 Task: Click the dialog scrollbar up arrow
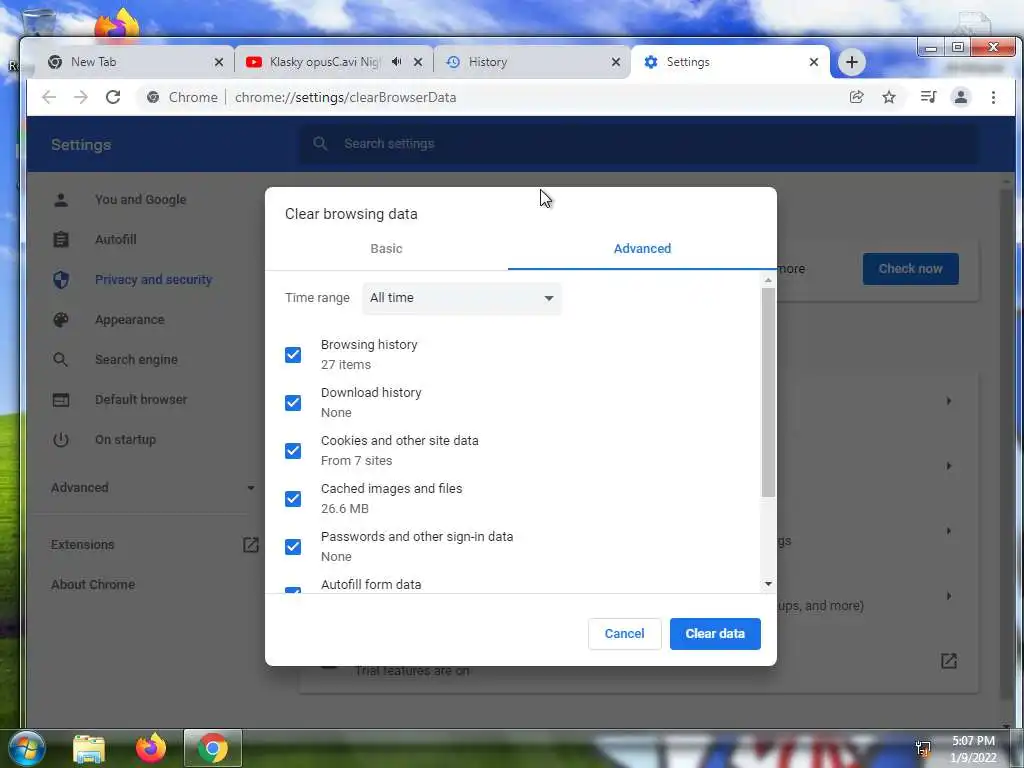click(x=768, y=280)
